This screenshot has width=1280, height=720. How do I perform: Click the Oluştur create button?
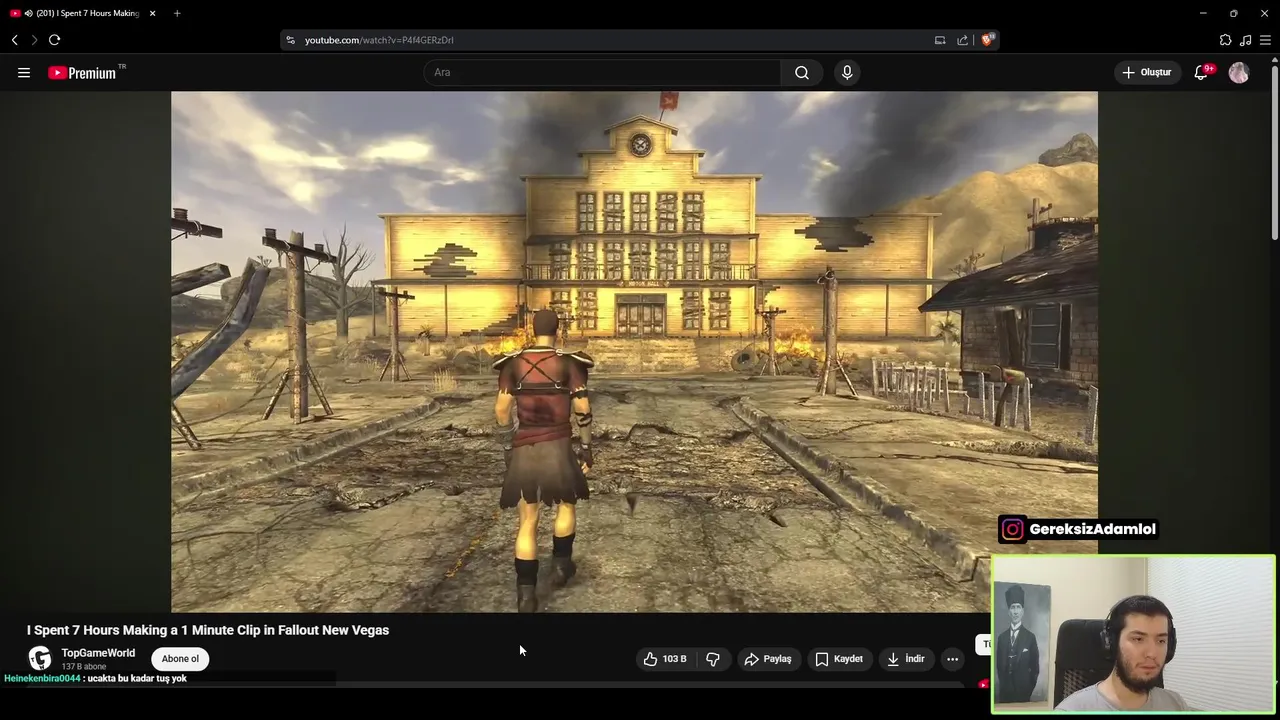1148,72
